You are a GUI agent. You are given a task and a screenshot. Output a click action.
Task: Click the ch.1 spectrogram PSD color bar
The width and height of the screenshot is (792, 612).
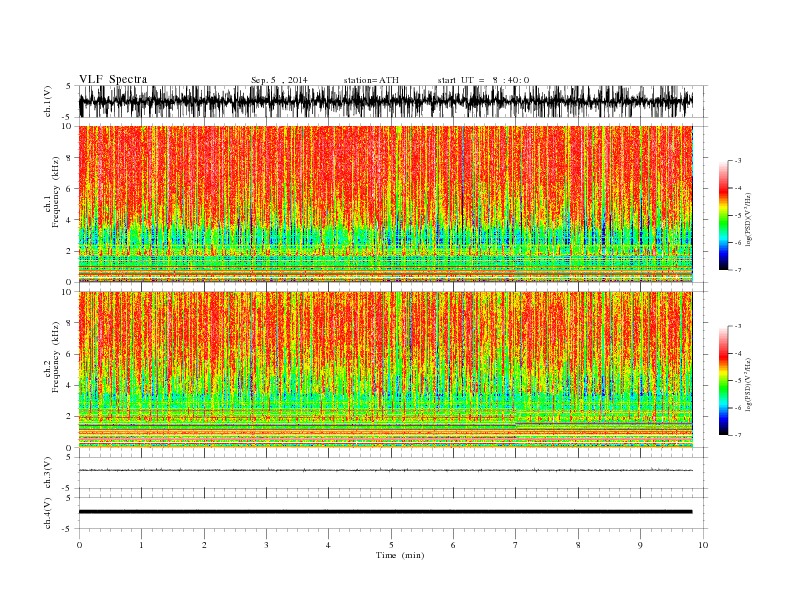tap(723, 215)
